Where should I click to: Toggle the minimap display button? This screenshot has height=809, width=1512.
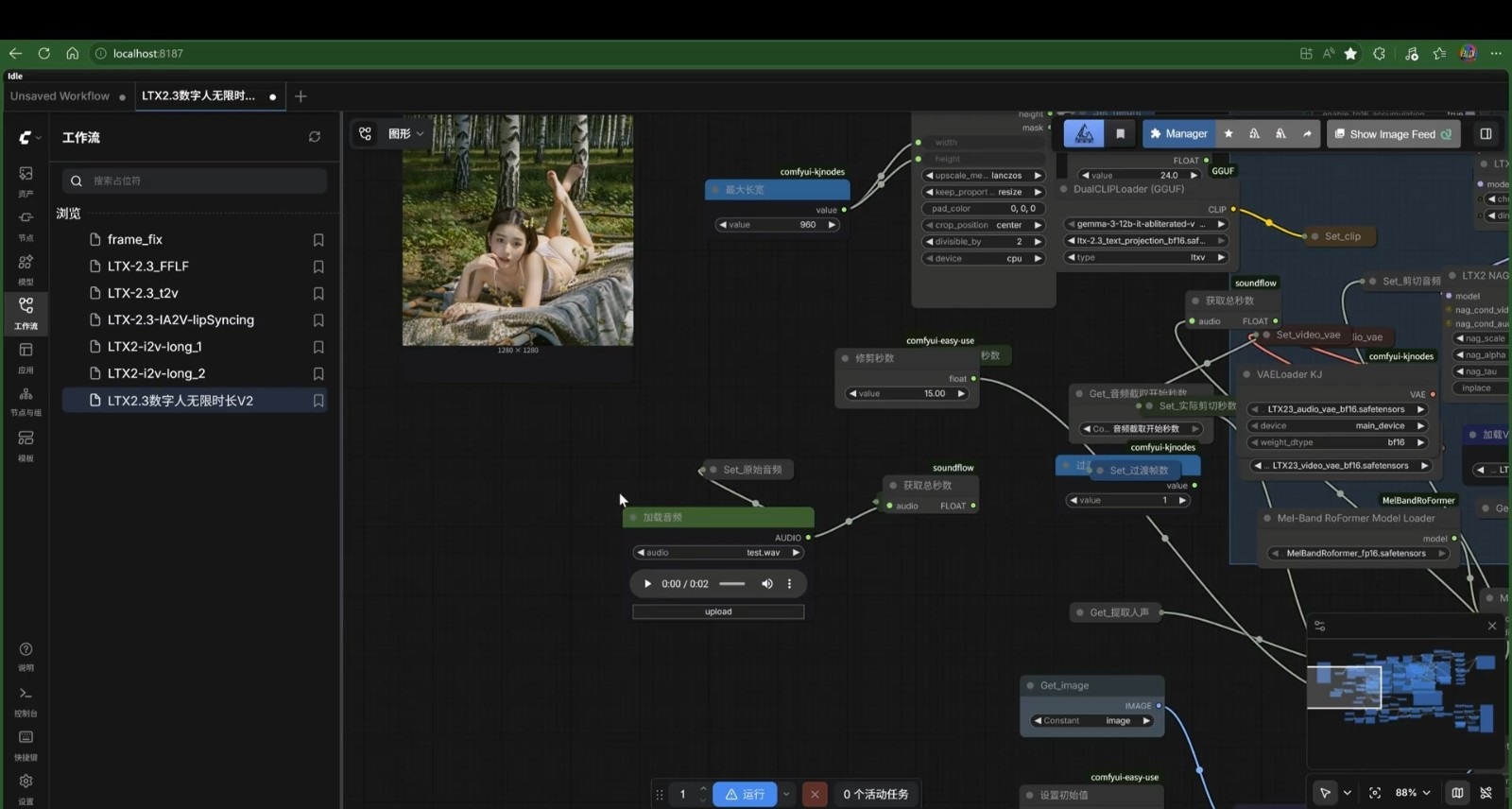(1457, 793)
